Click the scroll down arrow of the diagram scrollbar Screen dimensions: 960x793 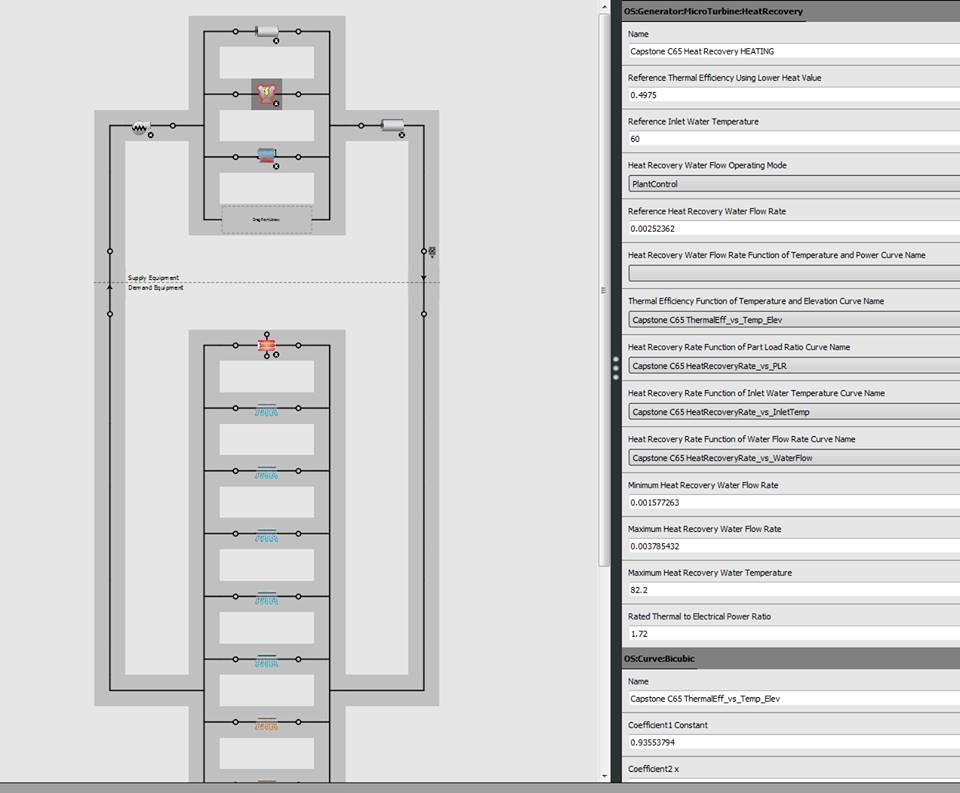604,776
